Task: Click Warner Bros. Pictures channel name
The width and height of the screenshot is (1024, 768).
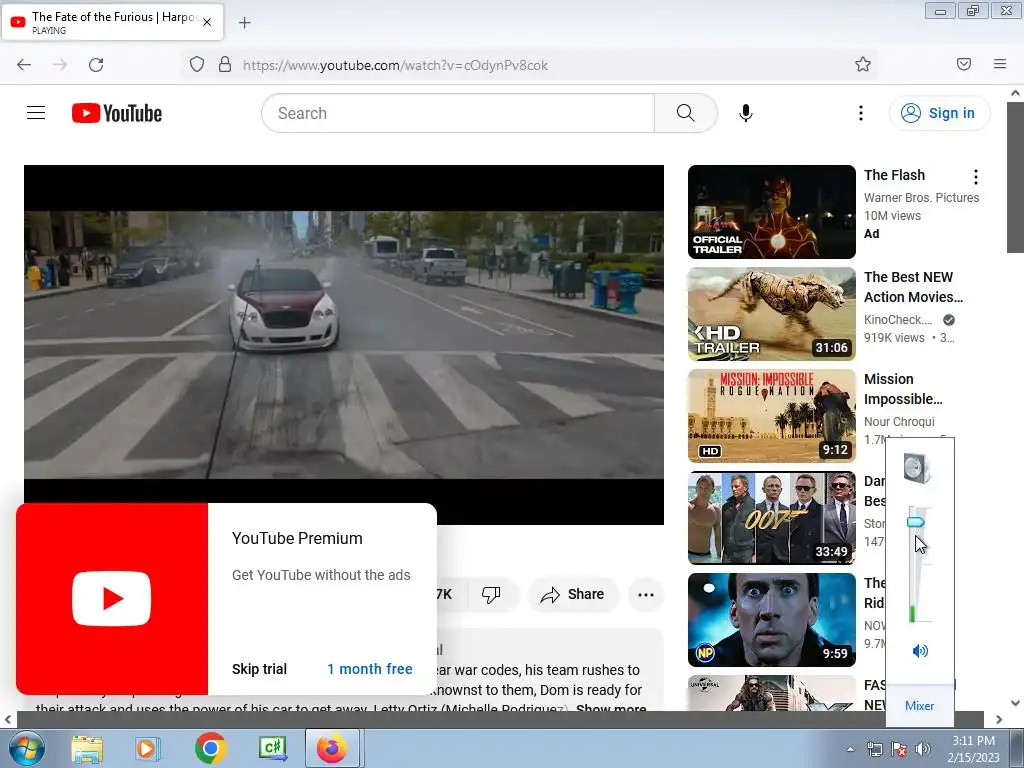Action: [921, 197]
